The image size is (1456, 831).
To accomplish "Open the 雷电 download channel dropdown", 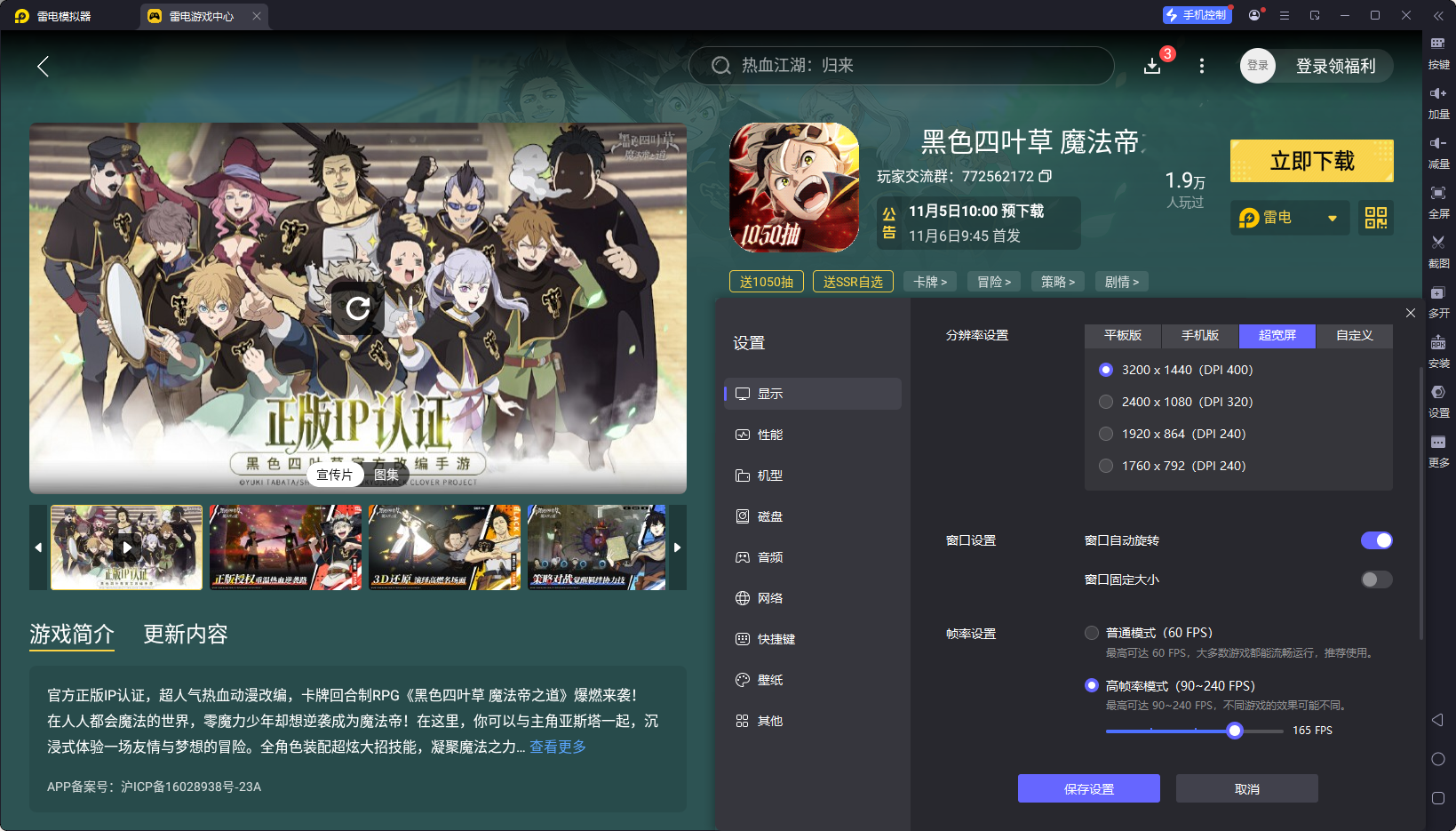I will pyautogui.click(x=1289, y=218).
